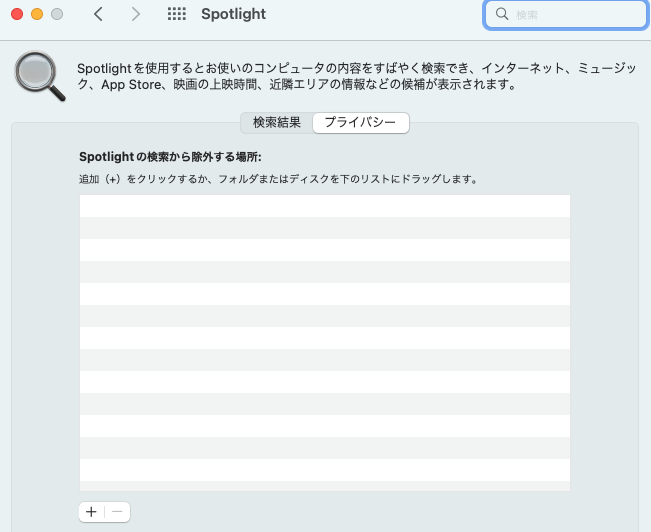Add a location with the plus button
The image size is (651, 532).
pos(91,512)
